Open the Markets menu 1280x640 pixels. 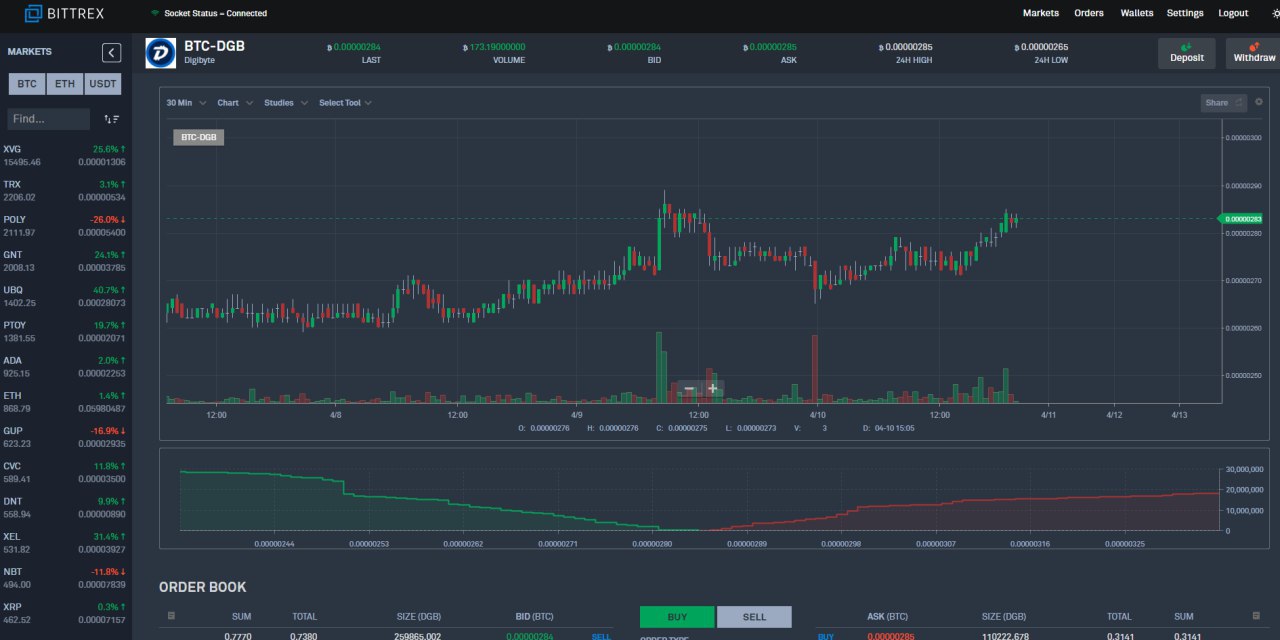(1041, 13)
